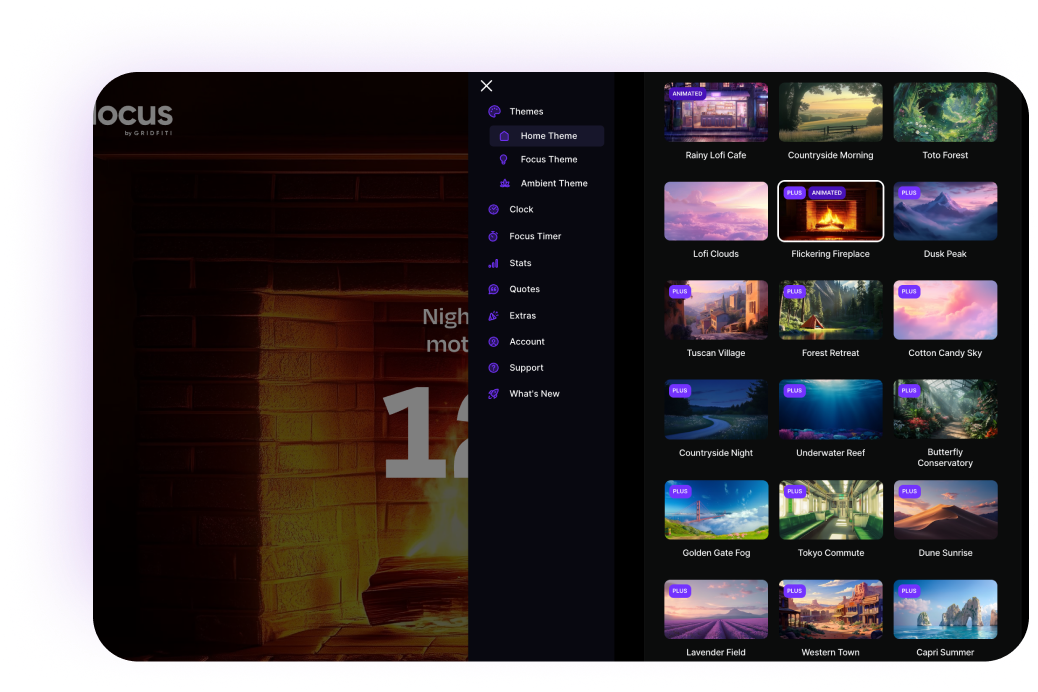Open Focus Timer via its stopwatch icon
Screen dimensions: 1038x692
click(493, 236)
